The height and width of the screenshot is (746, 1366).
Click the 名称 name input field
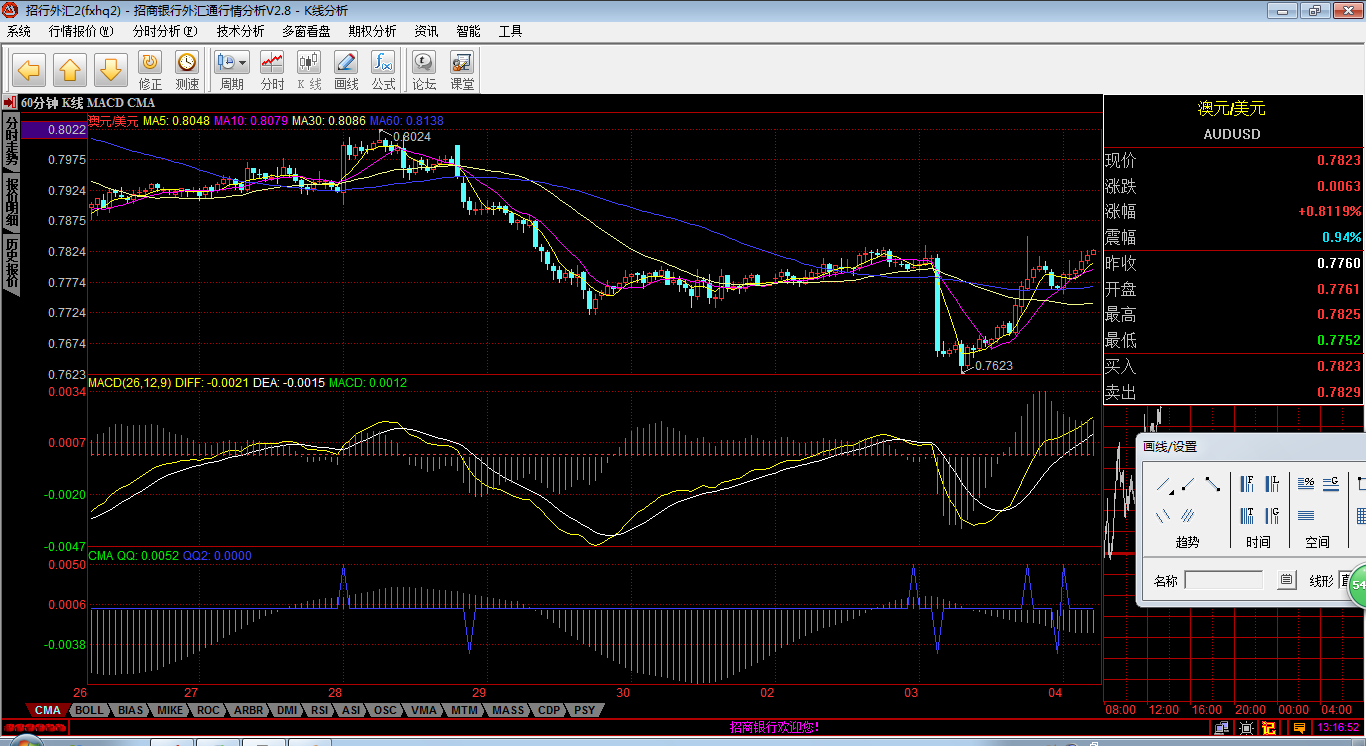click(x=1223, y=580)
